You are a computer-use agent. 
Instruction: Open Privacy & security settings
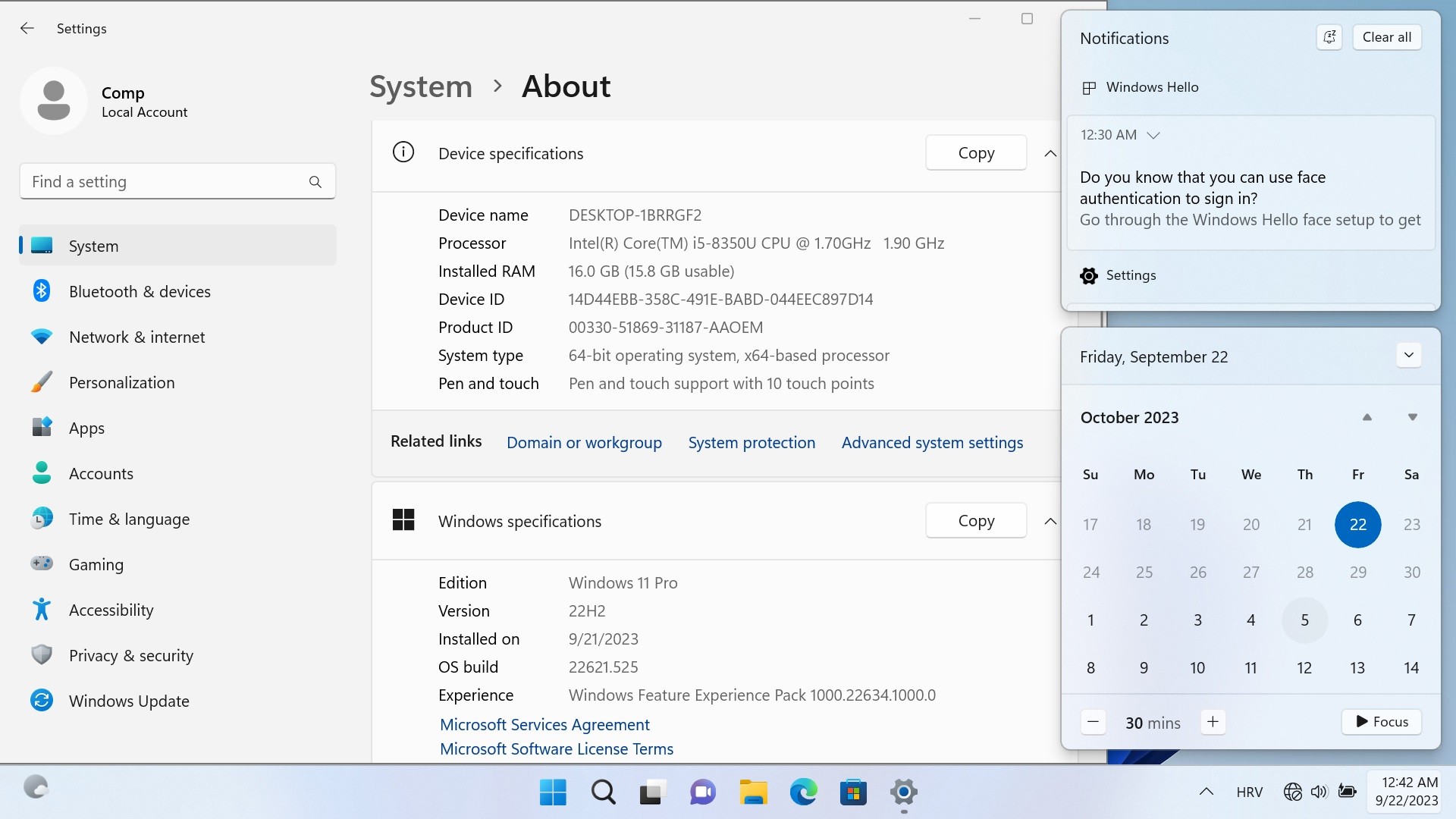coord(177,655)
